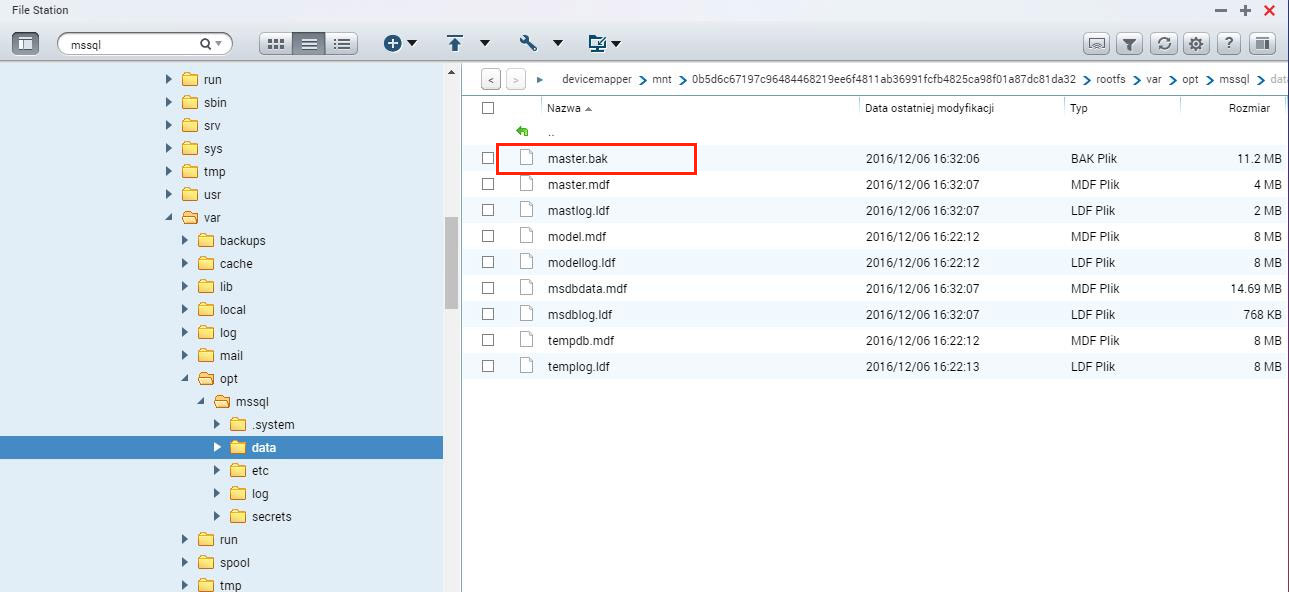
Task: Click the wrench tools icon
Action: click(528, 43)
